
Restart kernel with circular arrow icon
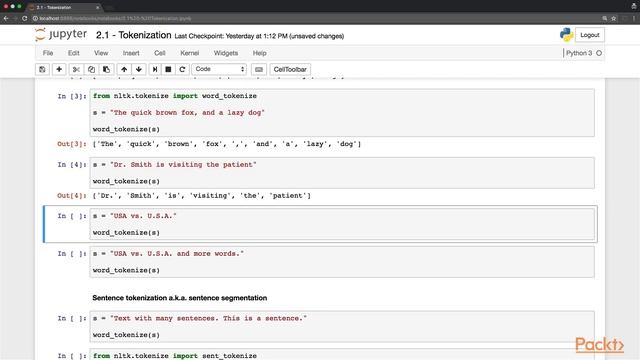coord(182,69)
